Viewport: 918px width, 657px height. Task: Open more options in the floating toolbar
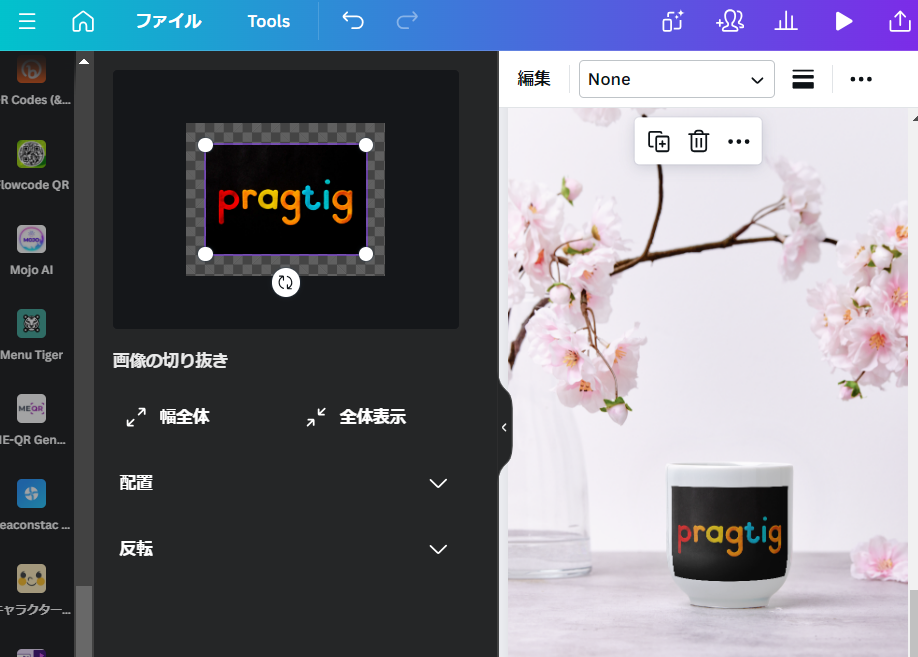click(738, 142)
